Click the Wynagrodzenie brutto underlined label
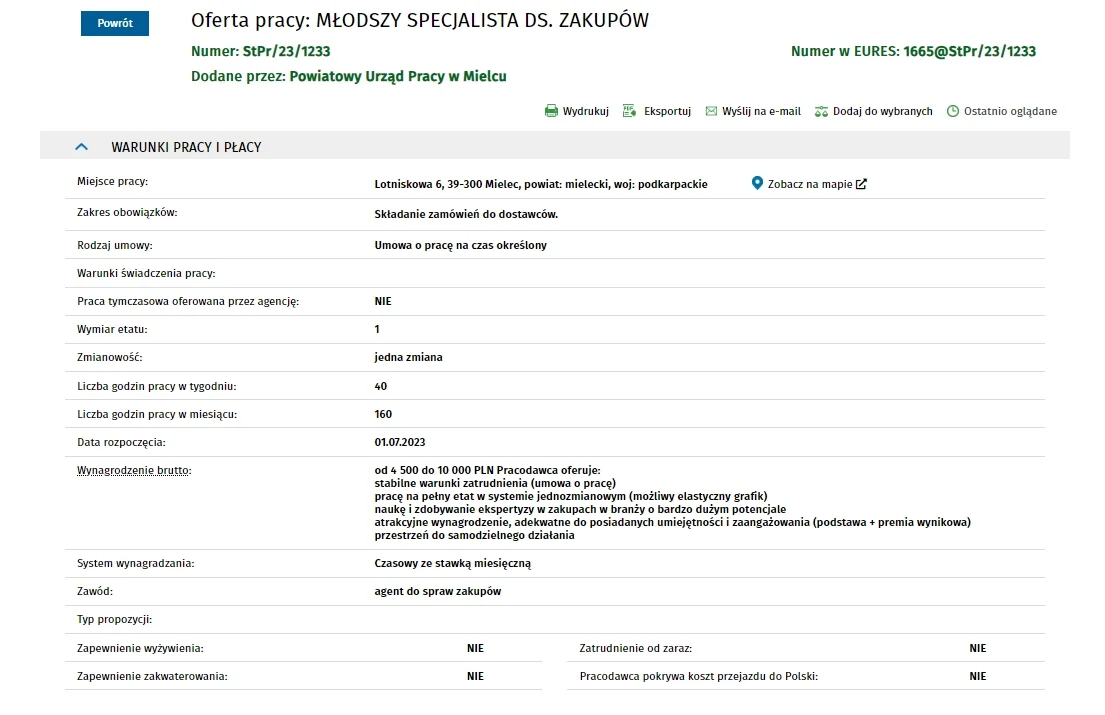This screenshot has height=715, width=1105. (134, 471)
